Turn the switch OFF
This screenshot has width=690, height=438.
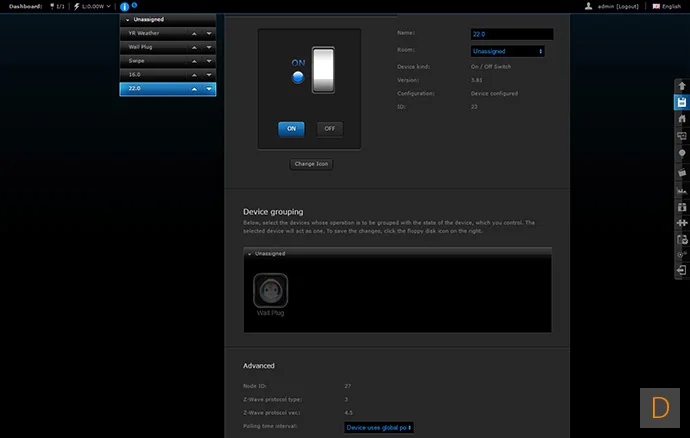[x=330, y=129]
